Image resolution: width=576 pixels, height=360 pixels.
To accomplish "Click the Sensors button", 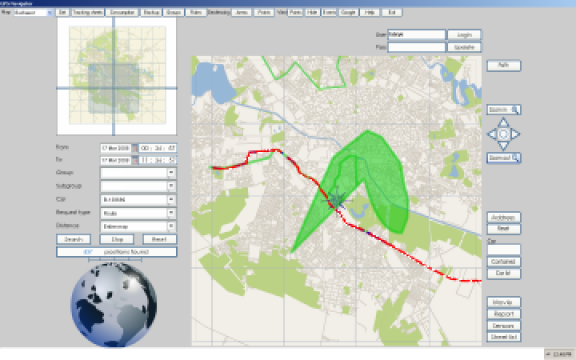I will tap(504, 326).
